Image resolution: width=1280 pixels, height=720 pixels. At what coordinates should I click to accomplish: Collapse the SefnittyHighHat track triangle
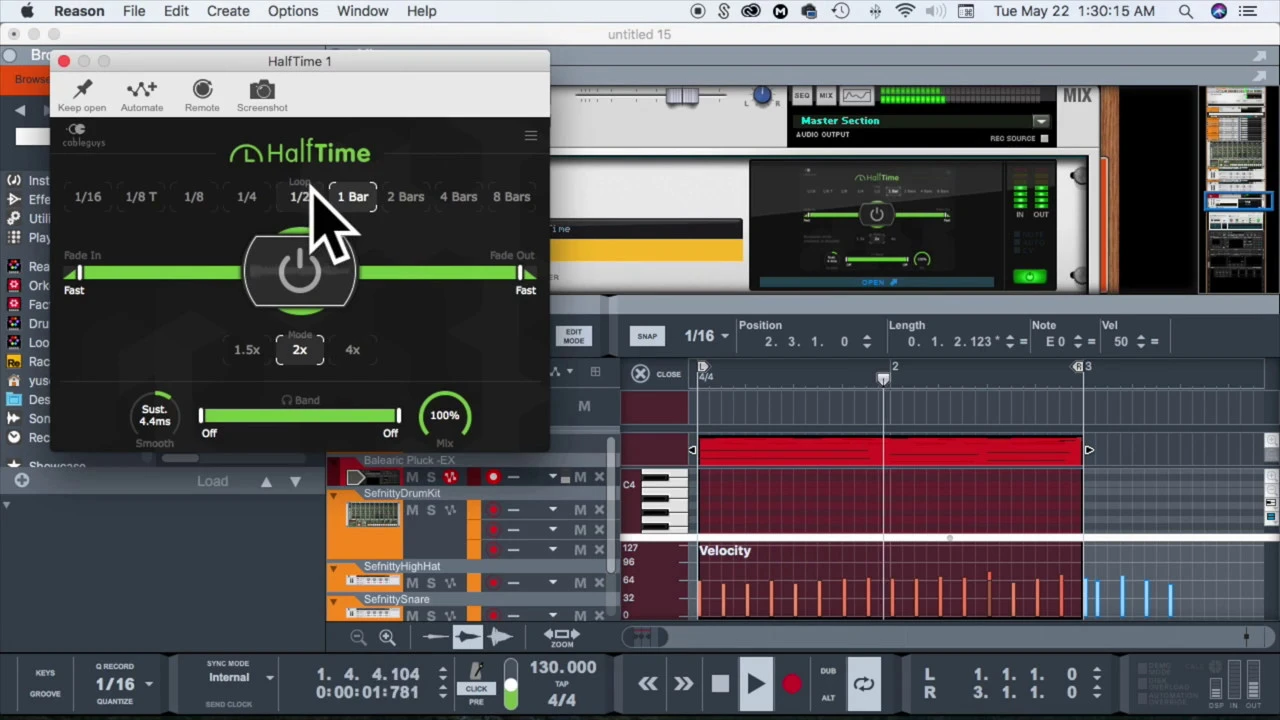click(x=334, y=567)
